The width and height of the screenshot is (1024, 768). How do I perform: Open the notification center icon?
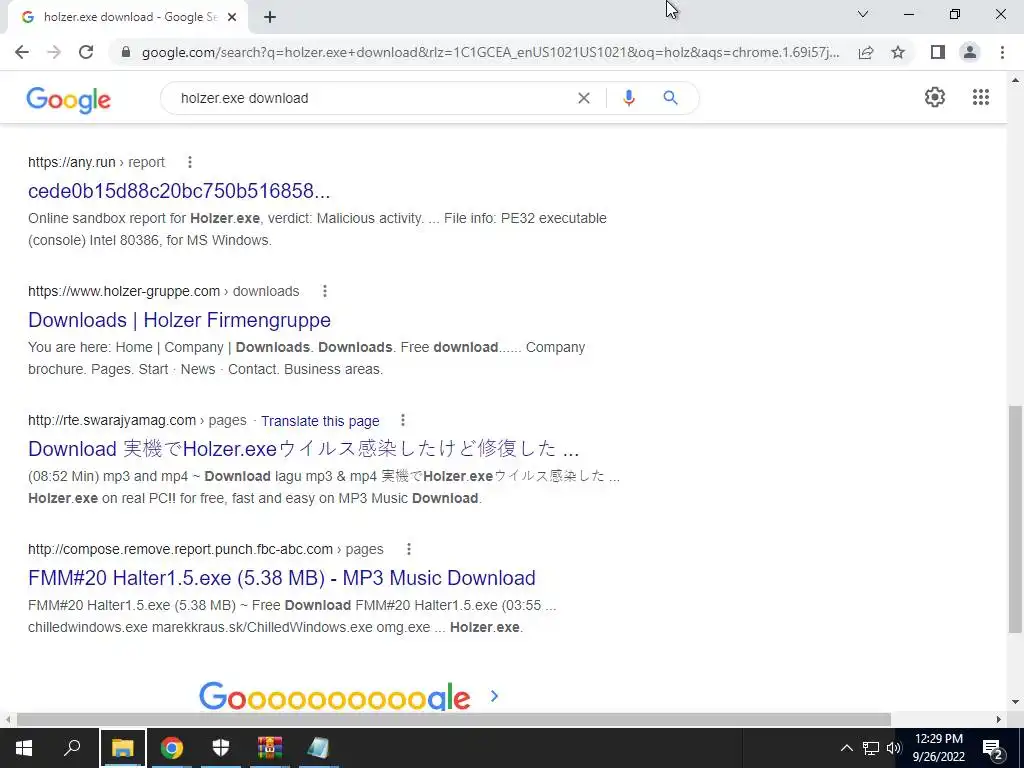993,748
